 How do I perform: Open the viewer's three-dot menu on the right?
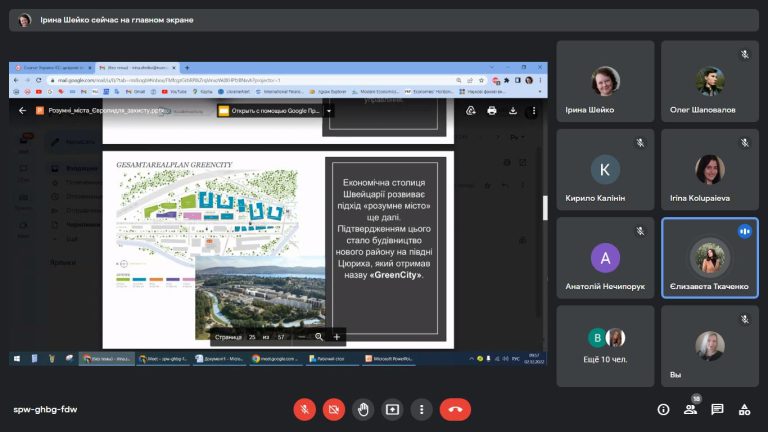point(533,111)
